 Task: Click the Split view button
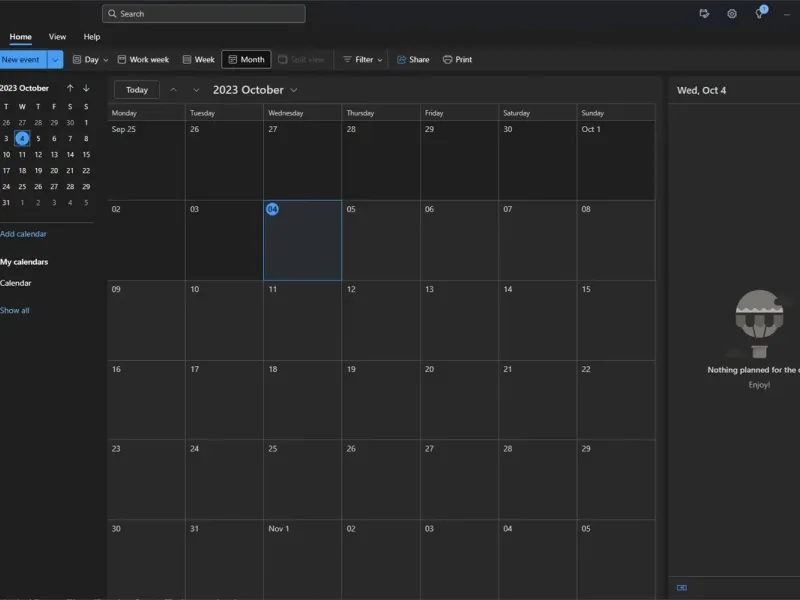(x=301, y=59)
